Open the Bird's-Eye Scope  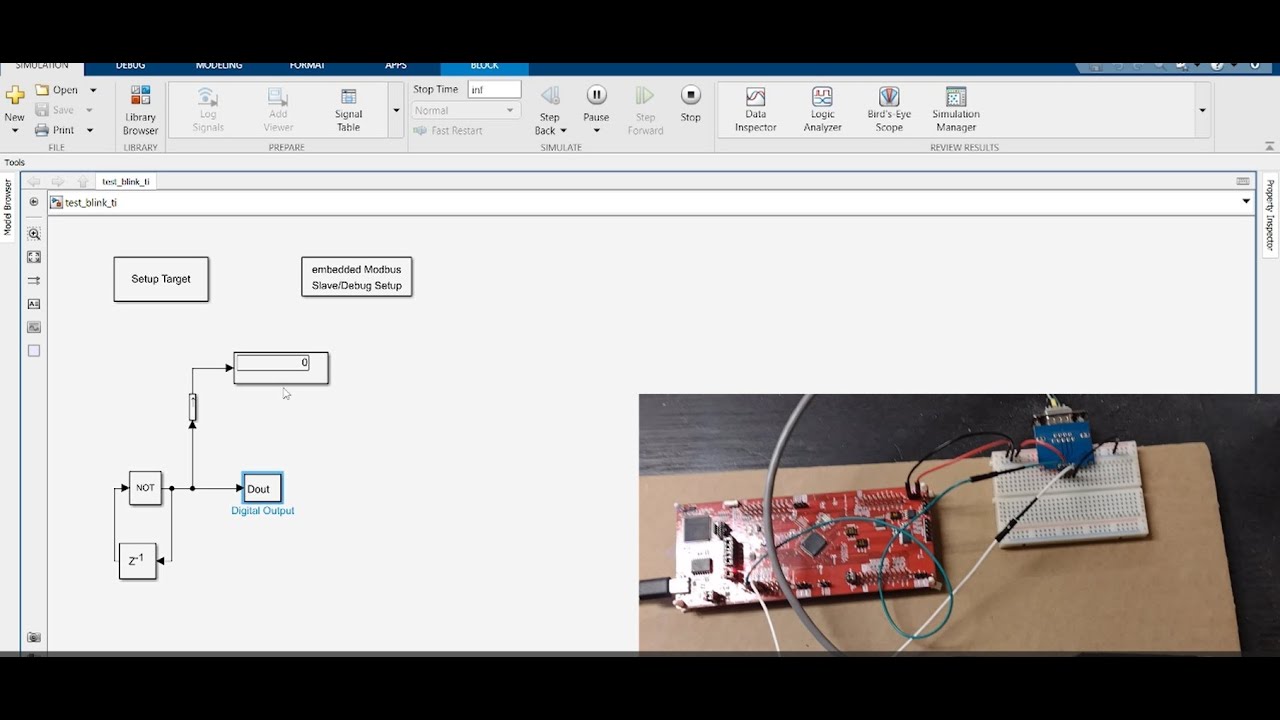pos(889,109)
